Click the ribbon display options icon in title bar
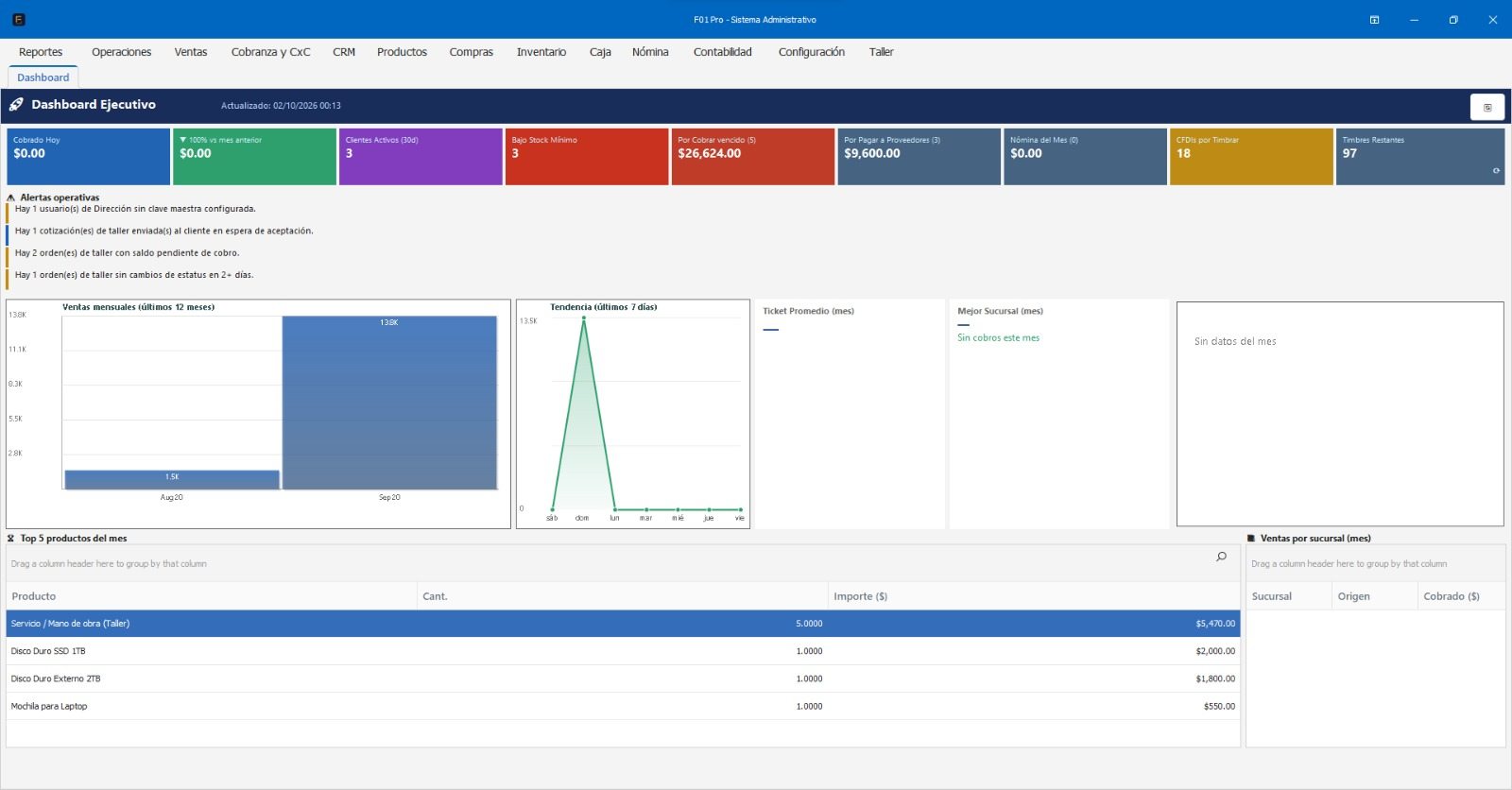Screen dimensions: 1512x790 coord(1374,20)
